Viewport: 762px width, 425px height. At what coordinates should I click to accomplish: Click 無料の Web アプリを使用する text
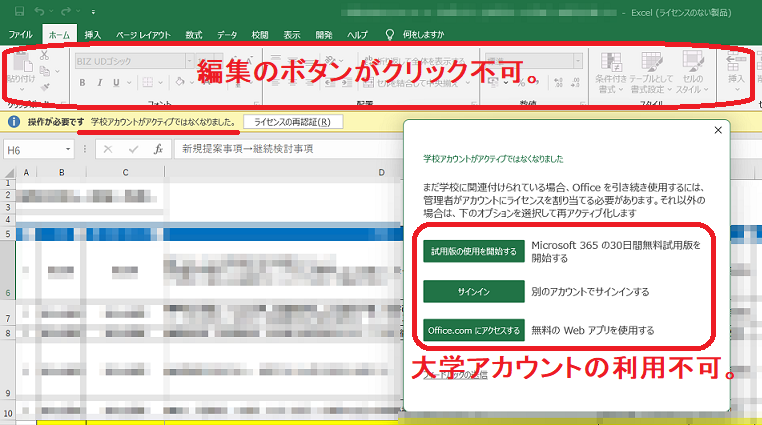592,330
